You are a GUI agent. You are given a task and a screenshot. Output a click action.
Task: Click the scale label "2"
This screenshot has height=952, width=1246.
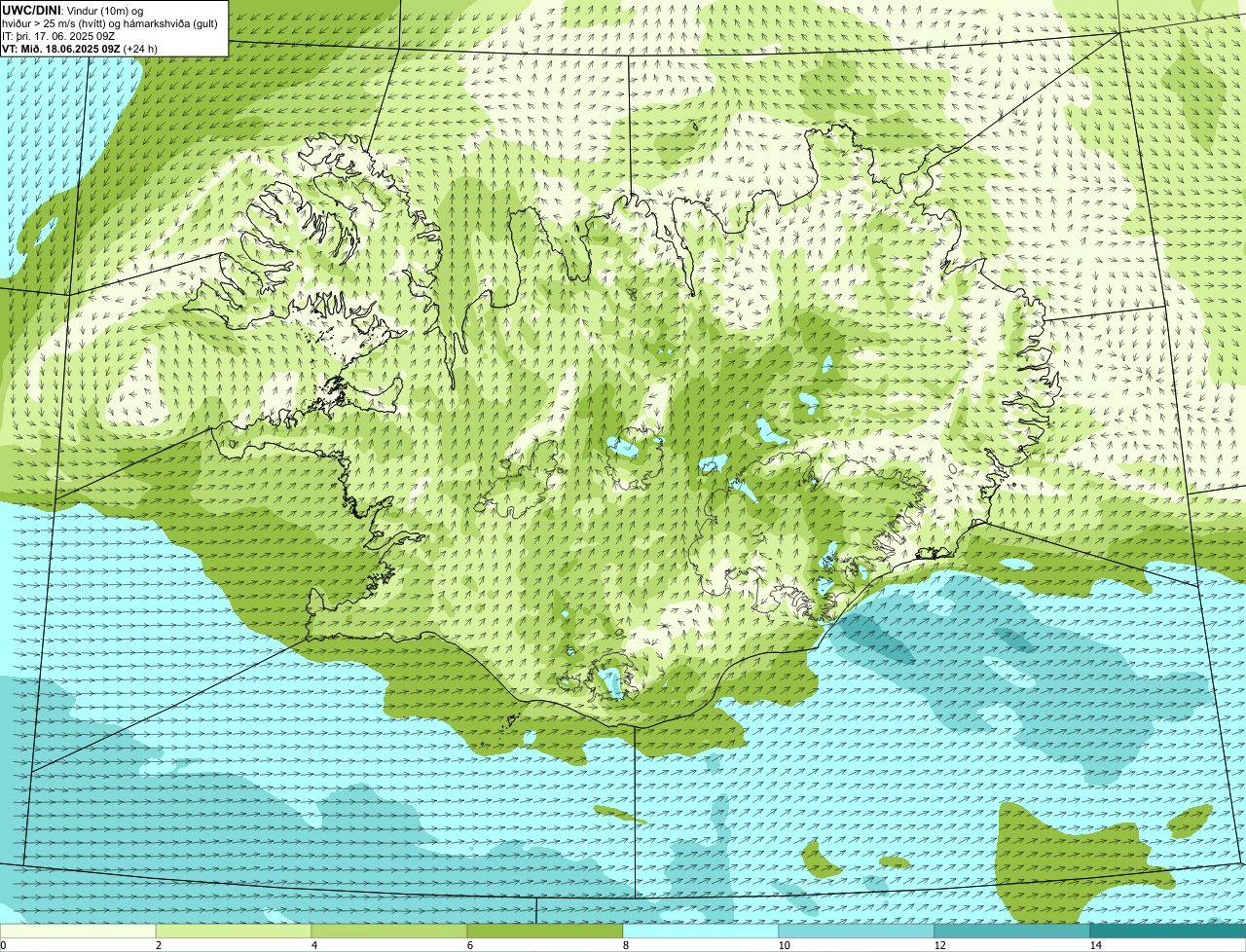tap(158, 945)
